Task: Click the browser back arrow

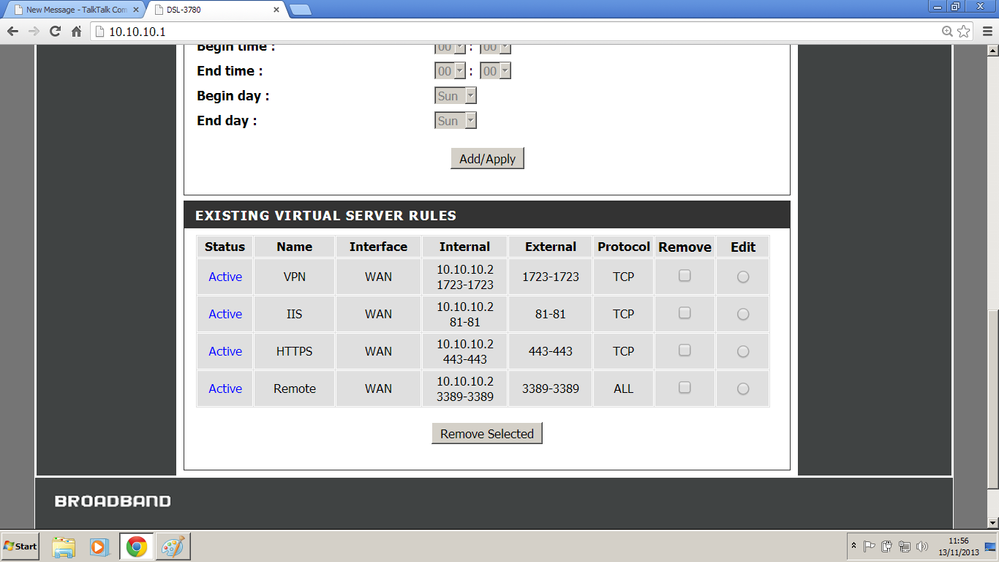Action: [12, 31]
